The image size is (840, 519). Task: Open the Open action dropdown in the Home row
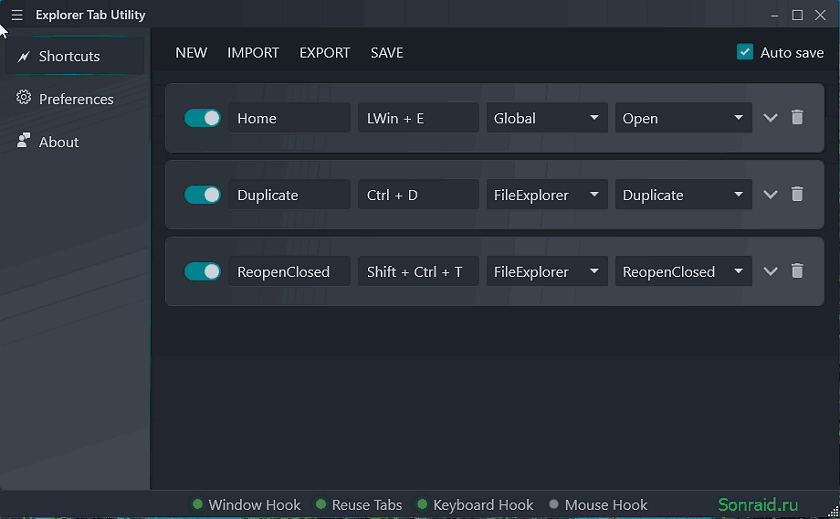coord(684,118)
